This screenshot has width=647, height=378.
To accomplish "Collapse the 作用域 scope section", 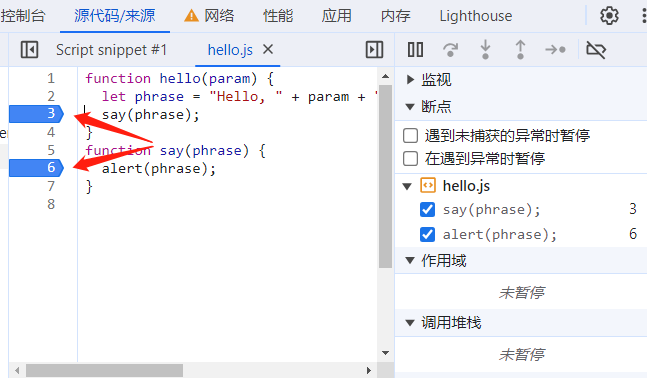I will point(410,260).
